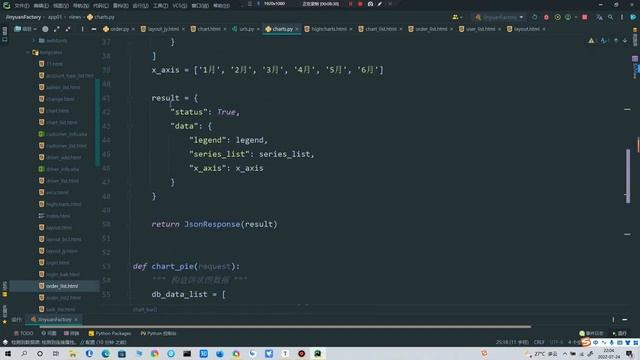Image resolution: width=640 pixels, height=360 pixels.
Task: Click the code with me users icon
Action: pyautogui.click(x=456, y=17)
